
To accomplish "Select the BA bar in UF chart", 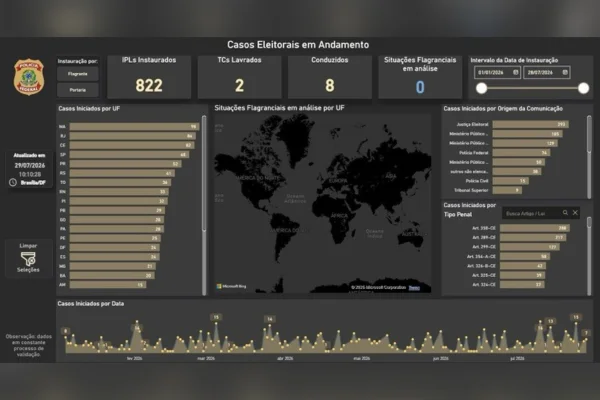I will coord(112,276).
